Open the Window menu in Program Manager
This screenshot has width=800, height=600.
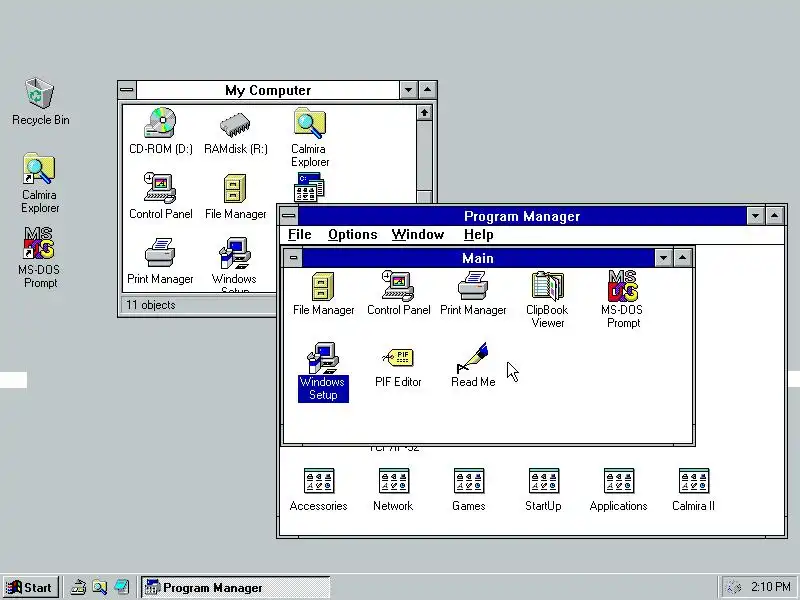418,235
